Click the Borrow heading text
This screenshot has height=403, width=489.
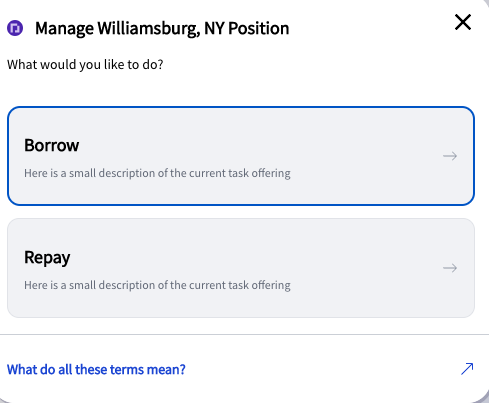coord(52,145)
